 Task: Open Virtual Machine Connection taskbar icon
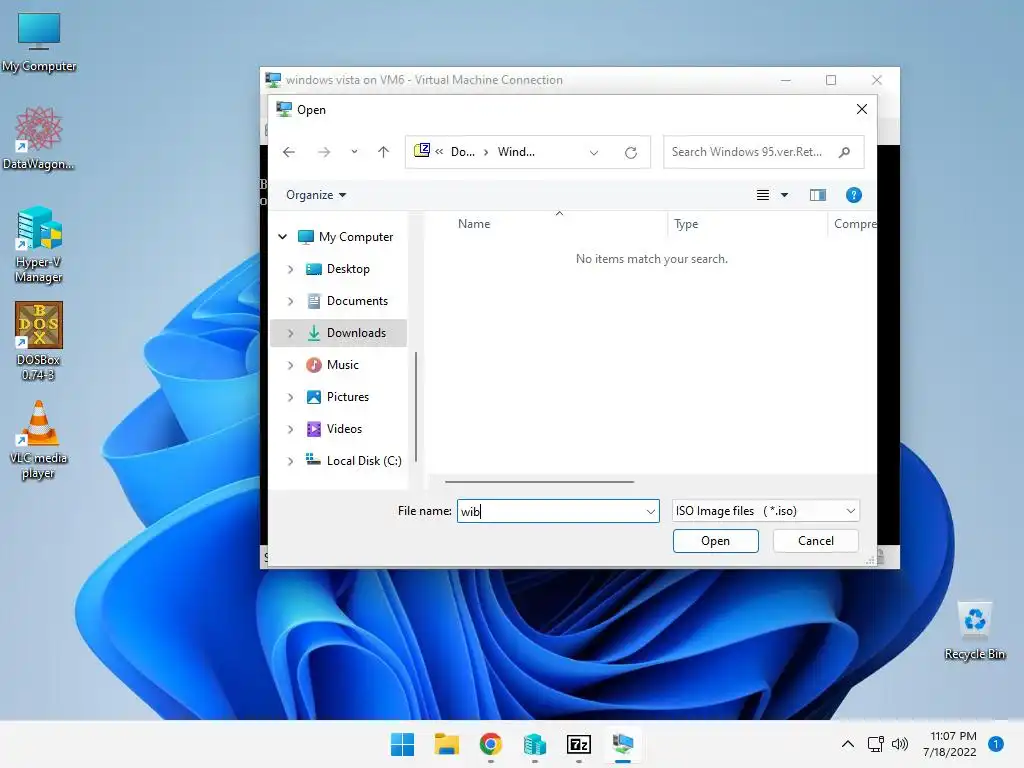tap(623, 744)
